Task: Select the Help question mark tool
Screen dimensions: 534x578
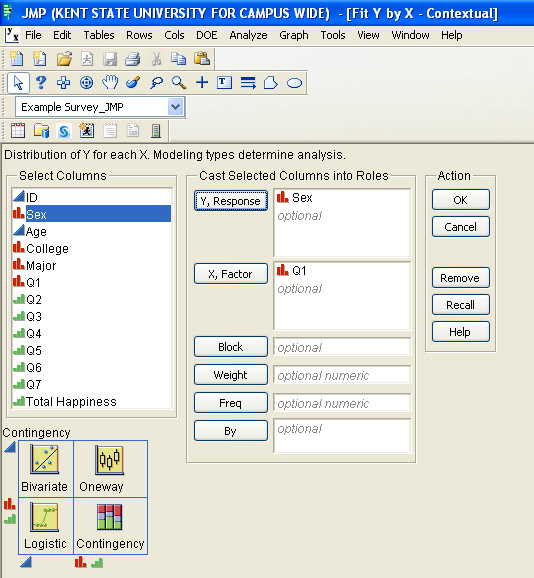Action: pyautogui.click(x=41, y=83)
